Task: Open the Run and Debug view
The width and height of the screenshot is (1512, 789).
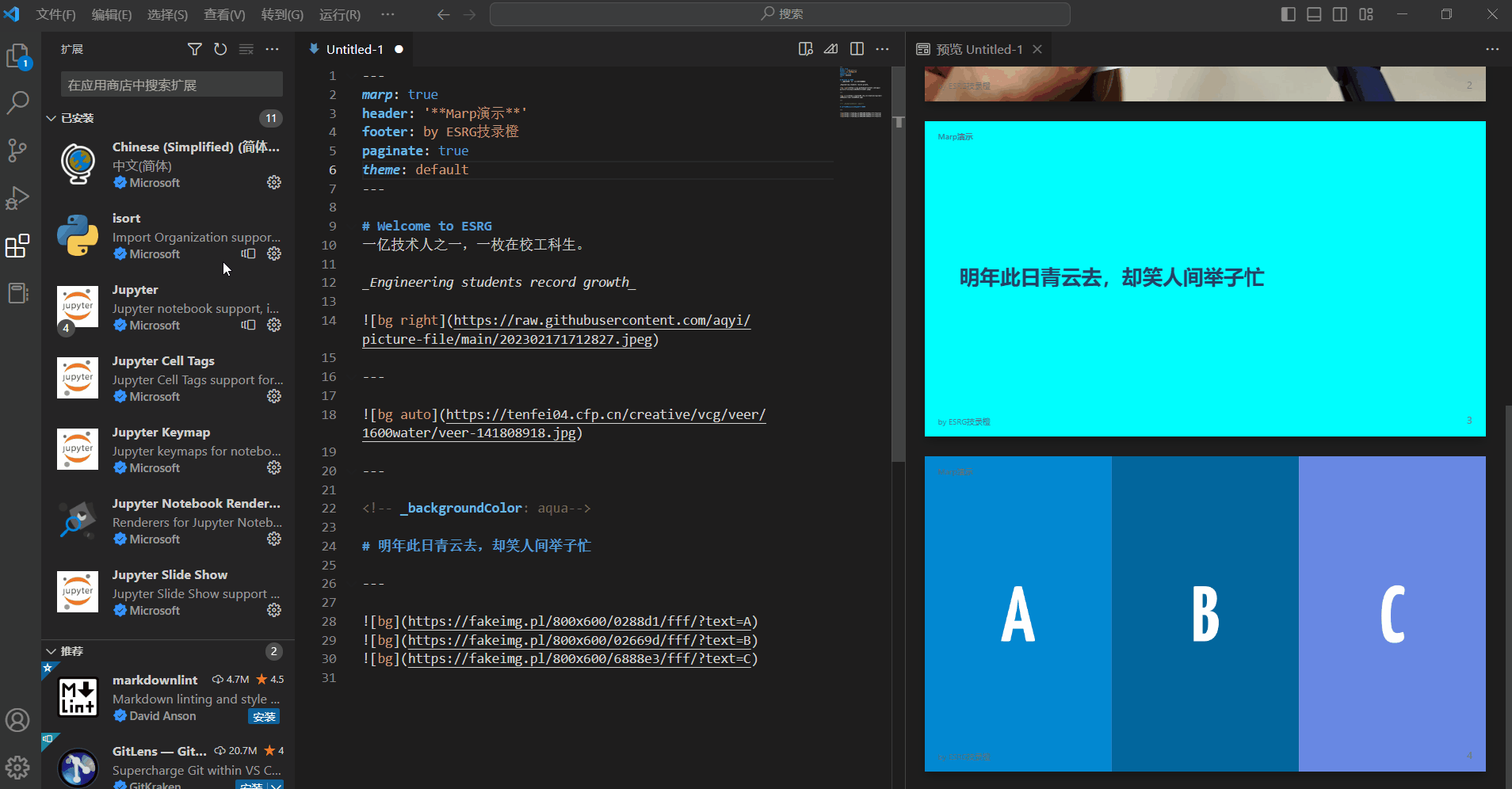Action: coord(17,198)
